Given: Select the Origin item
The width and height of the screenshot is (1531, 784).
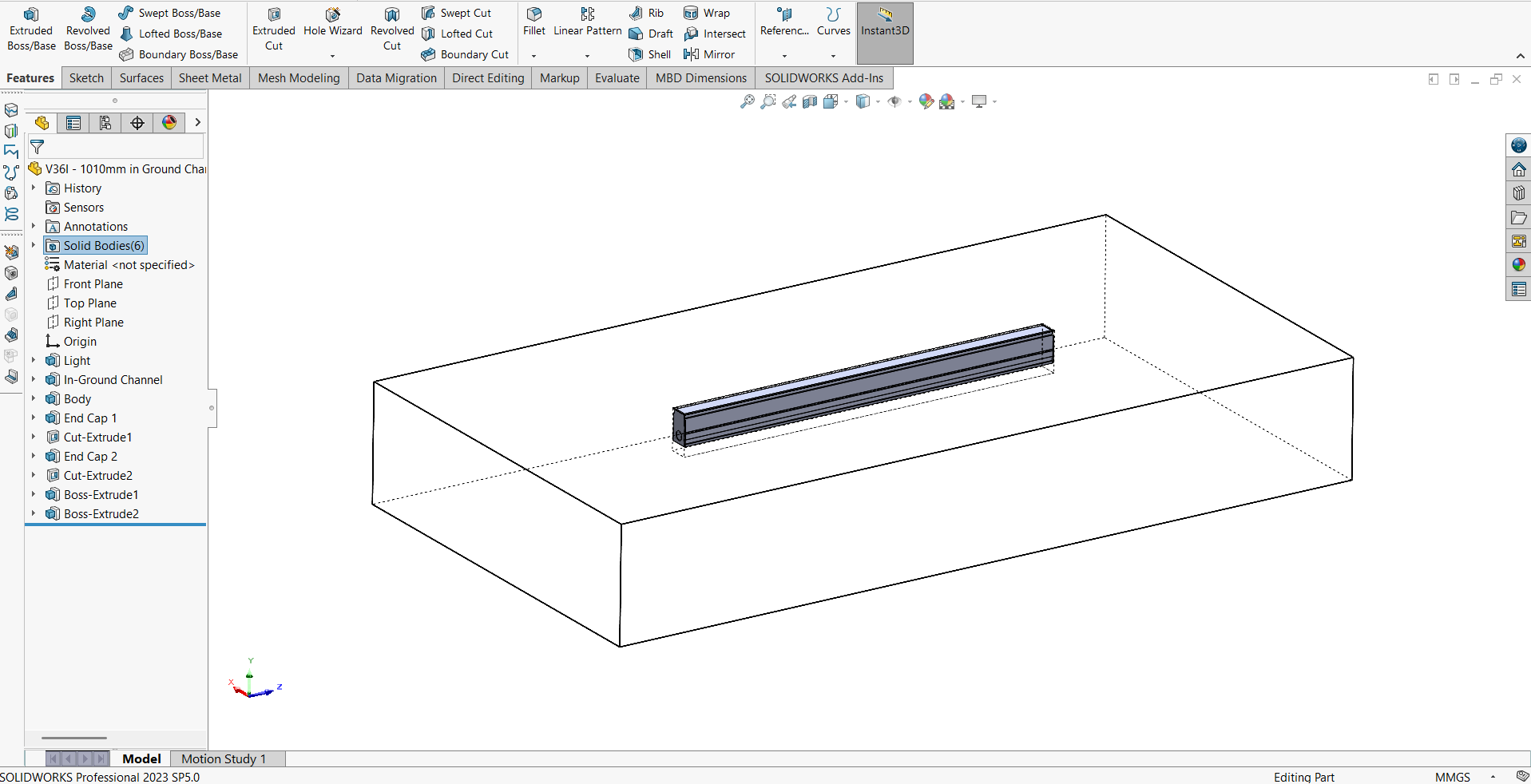Looking at the screenshot, I should pyautogui.click(x=71, y=341).
